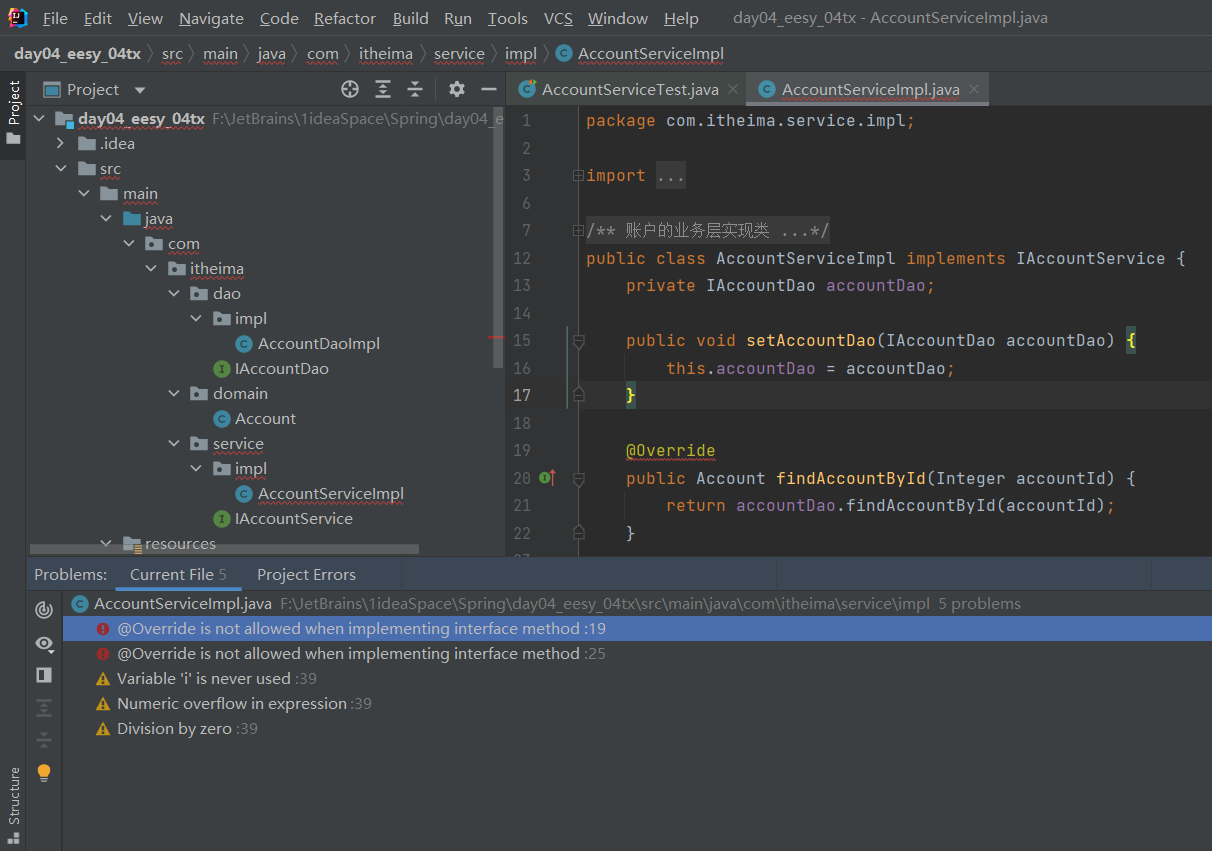Click Expand All in Problems panel
Viewport: 1212px width, 851px height.
44,708
